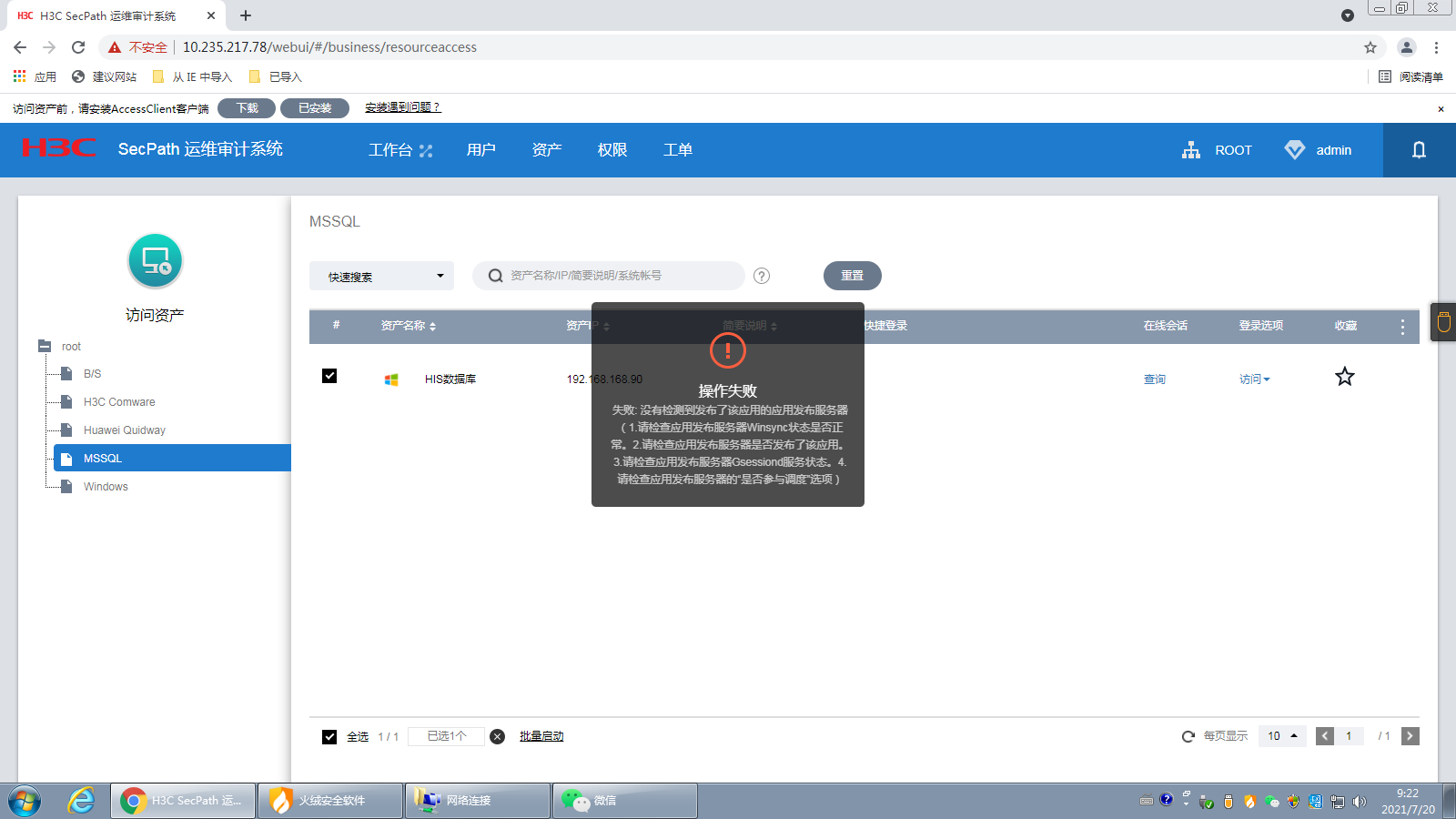Open the 工单 menu
Image resolution: width=1456 pixels, height=819 pixels.
[x=678, y=150]
